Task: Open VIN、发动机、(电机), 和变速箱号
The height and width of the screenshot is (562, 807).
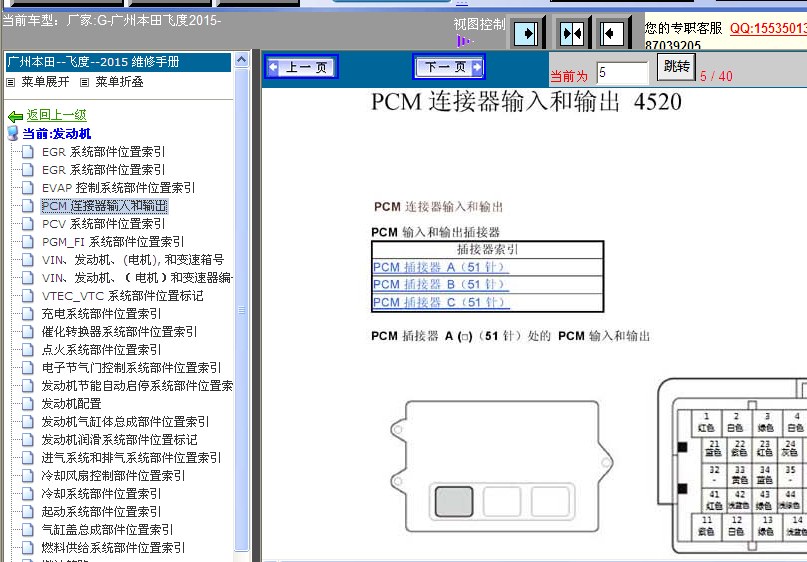Action: point(133,260)
